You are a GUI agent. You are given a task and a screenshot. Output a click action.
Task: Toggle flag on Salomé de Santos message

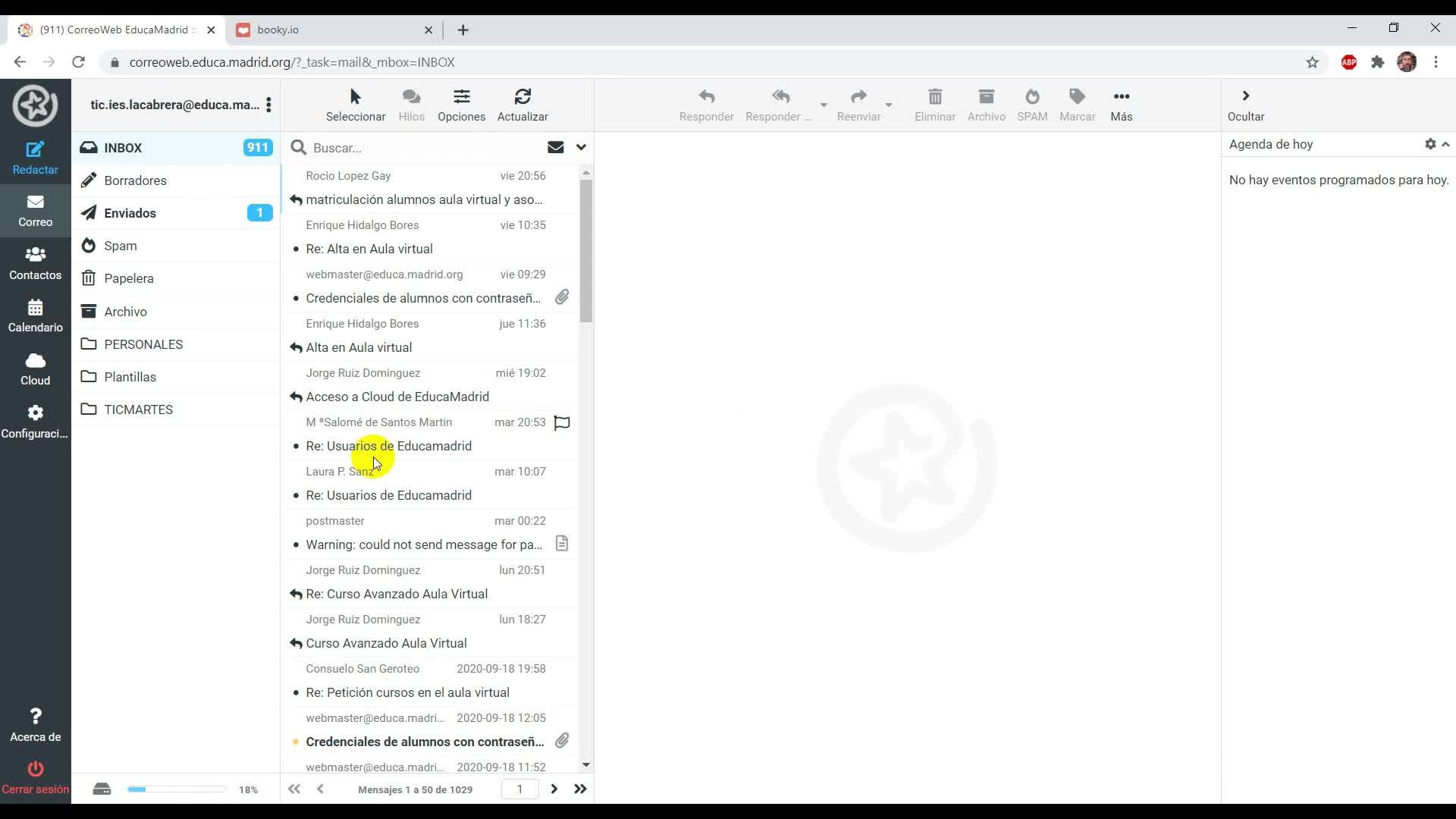562,422
